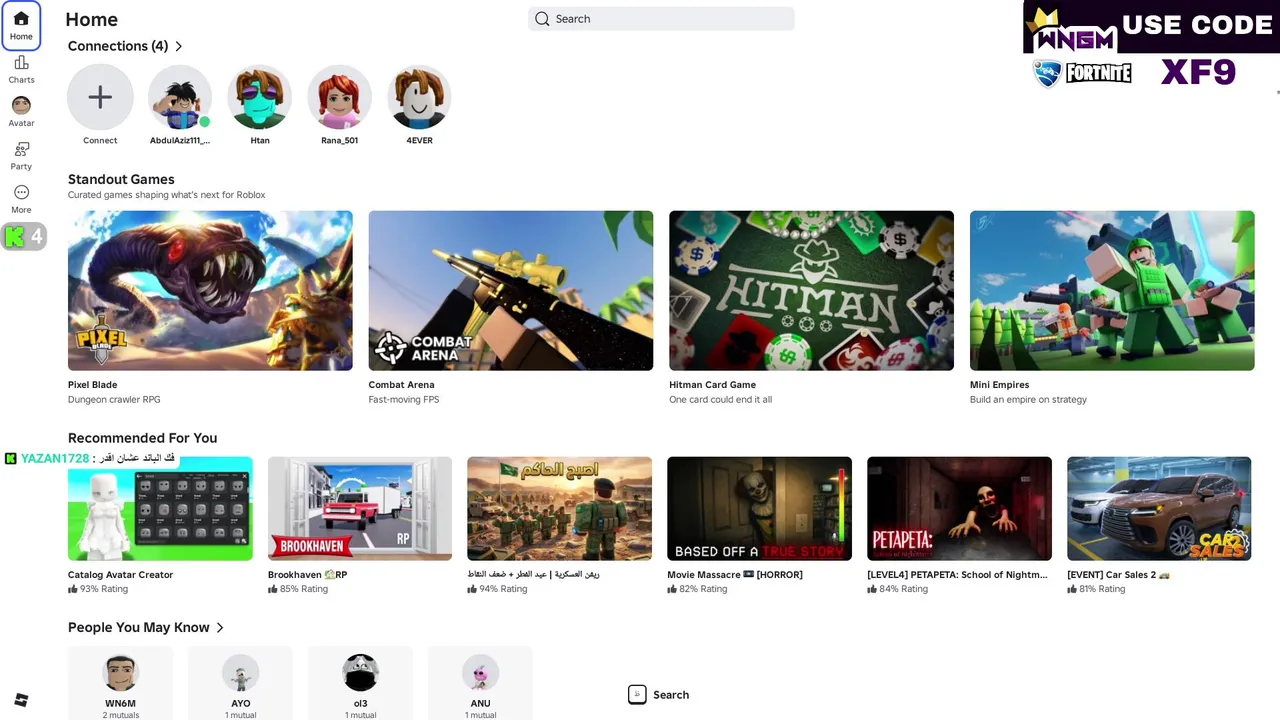
Task: Open Car Sales 2 event thumbnail
Action: [x=1159, y=509]
